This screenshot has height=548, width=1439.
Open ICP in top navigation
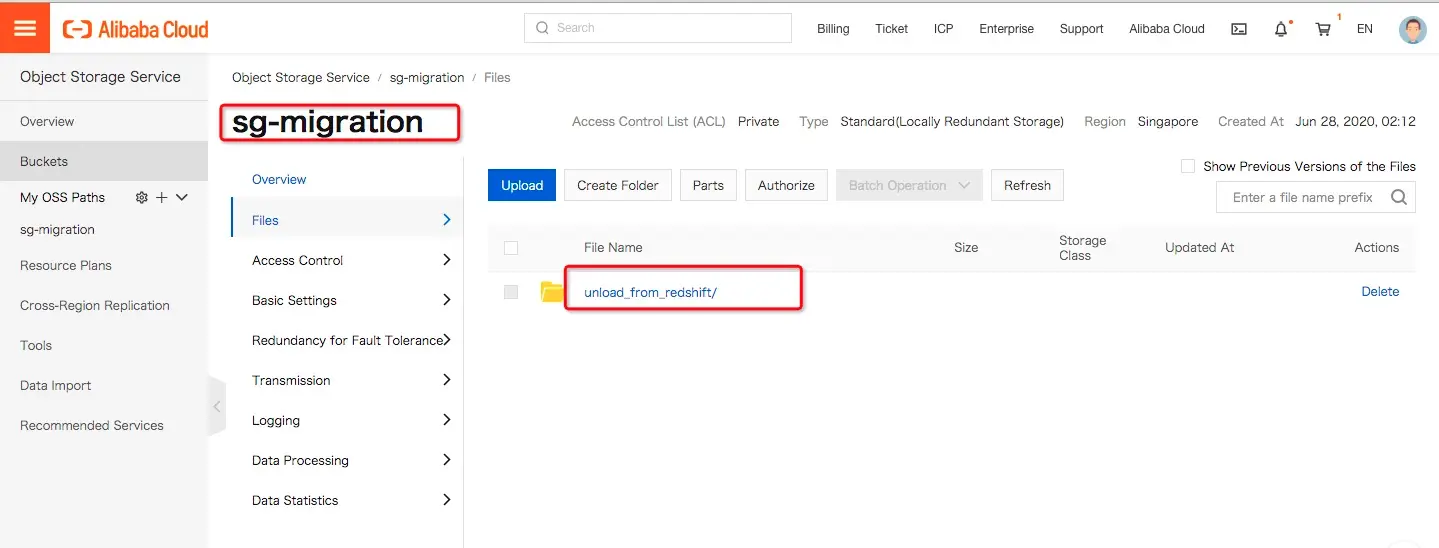943,29
